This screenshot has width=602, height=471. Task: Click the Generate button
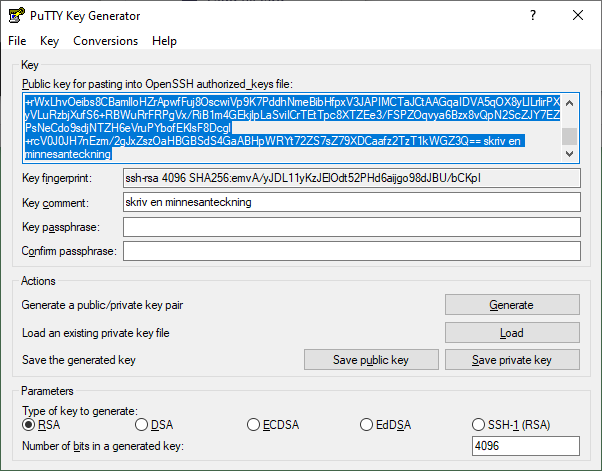click(512, 305)
